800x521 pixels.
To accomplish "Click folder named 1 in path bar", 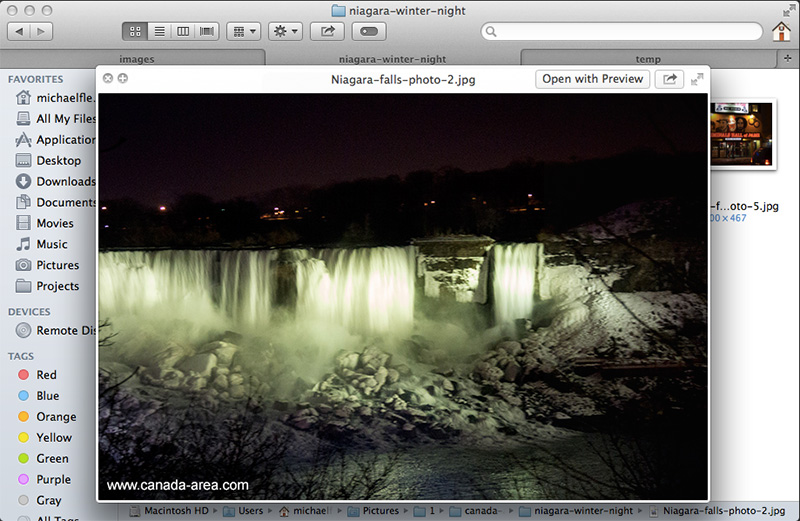I will pos(424,511).
